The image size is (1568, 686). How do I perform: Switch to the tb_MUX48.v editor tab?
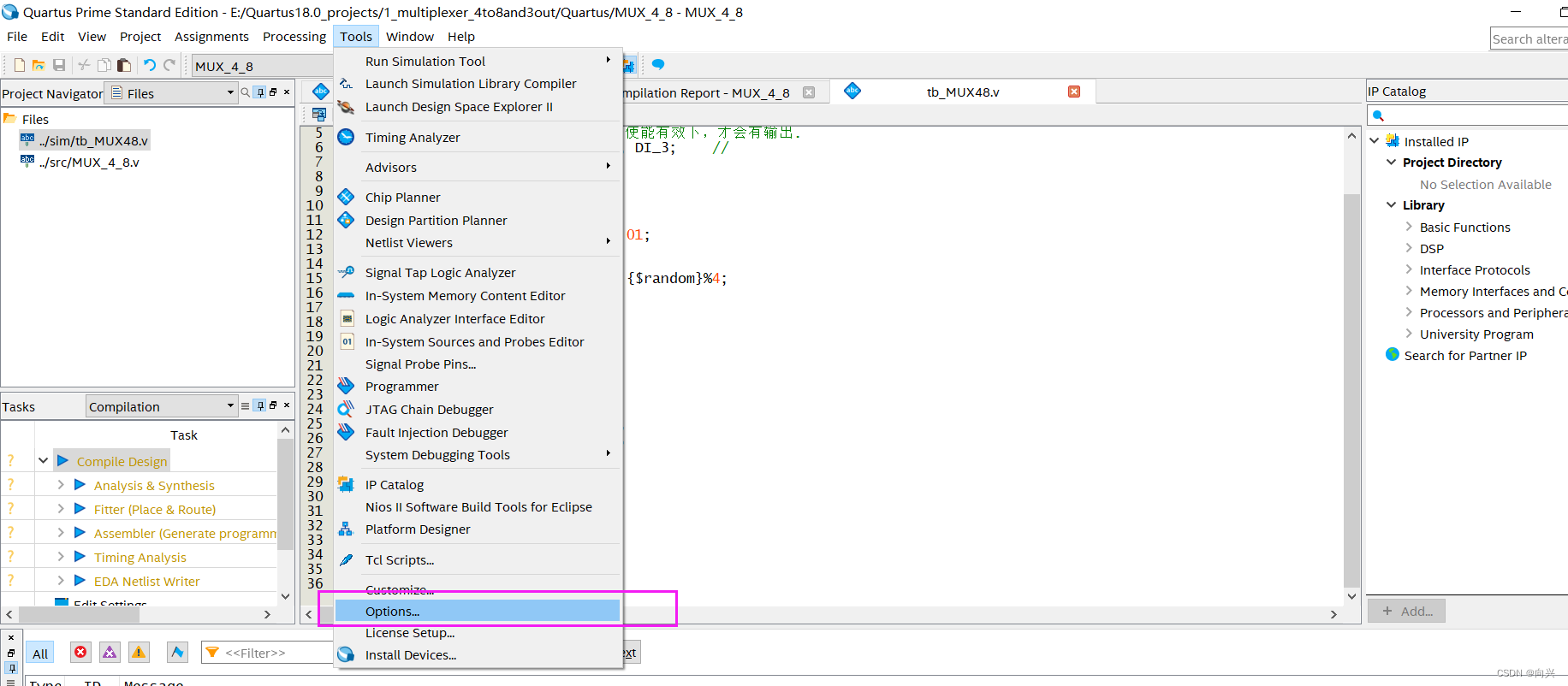[962, 92]
